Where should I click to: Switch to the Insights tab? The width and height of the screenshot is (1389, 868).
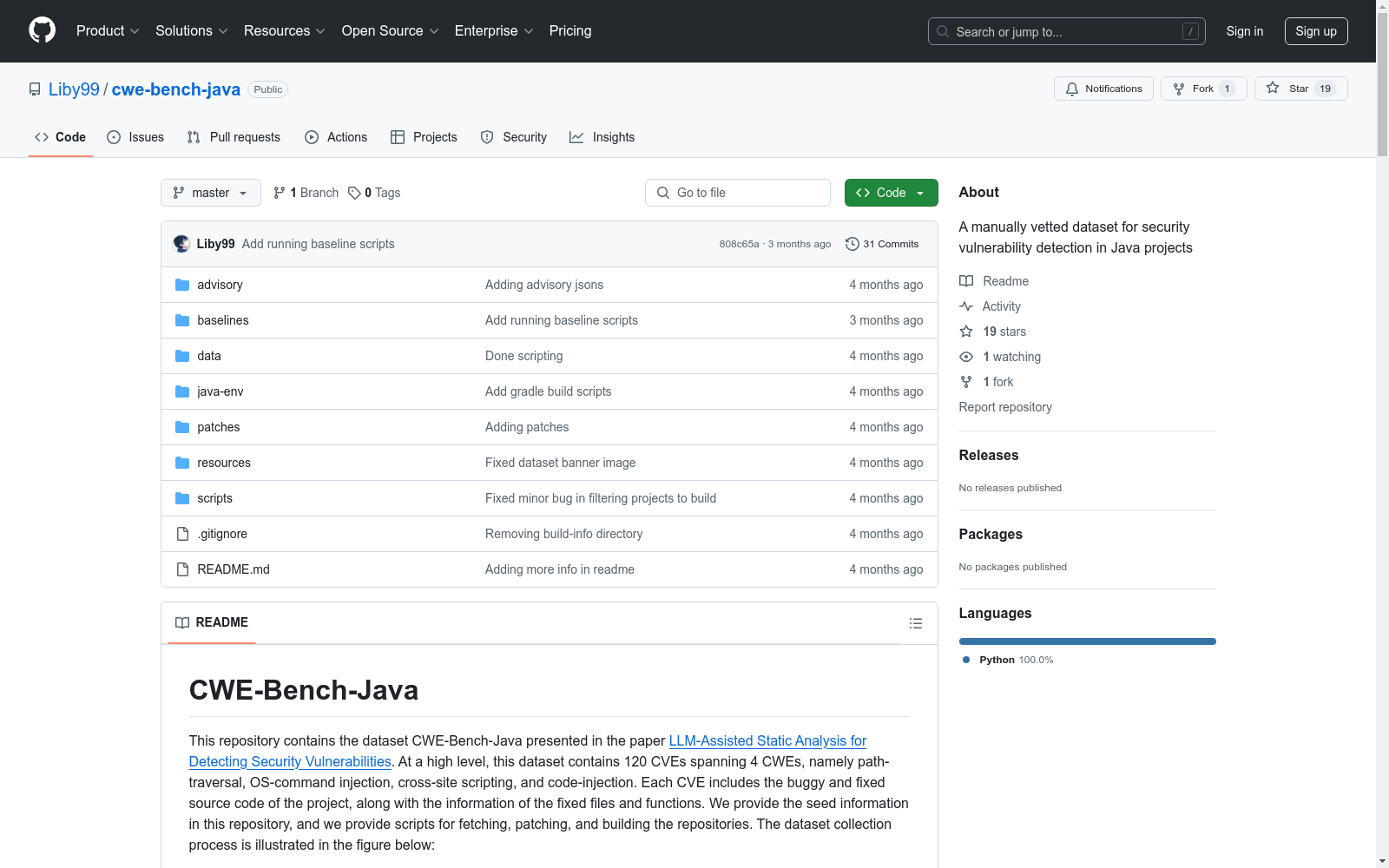(602, 137)
